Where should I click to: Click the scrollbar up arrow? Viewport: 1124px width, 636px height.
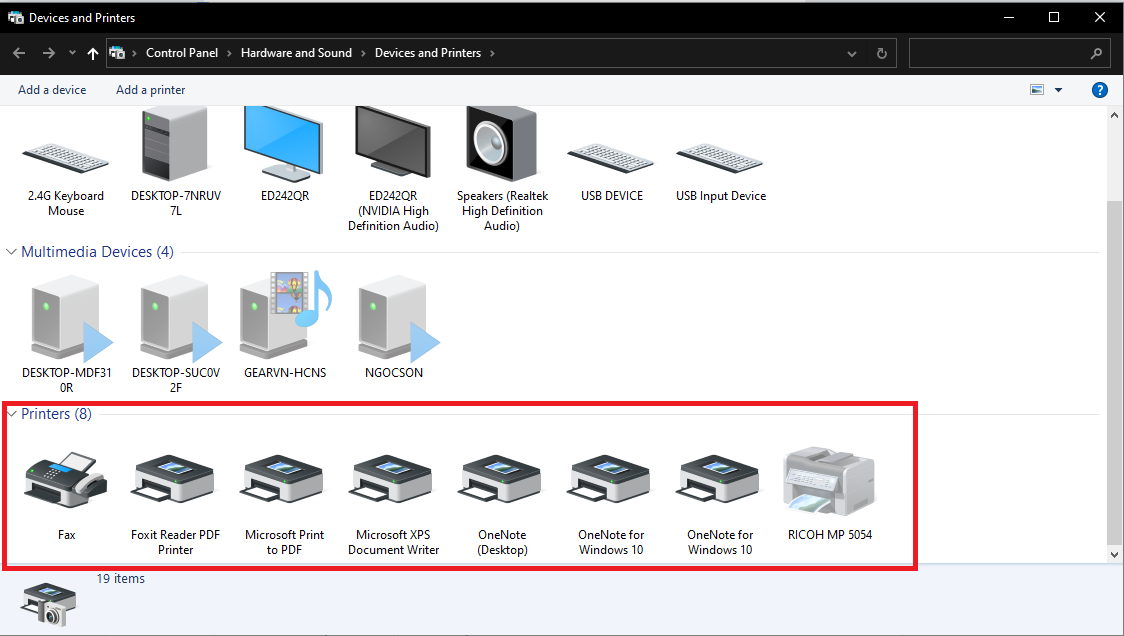coord(1114,115)
